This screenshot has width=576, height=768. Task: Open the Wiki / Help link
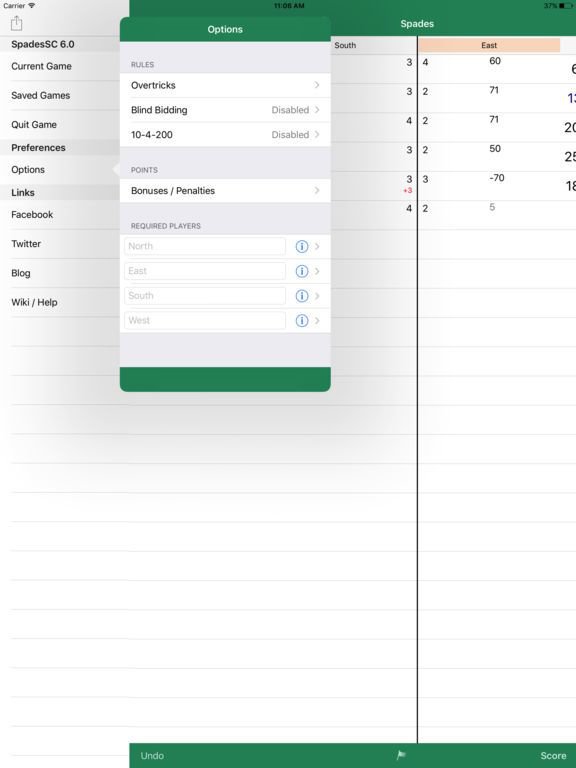34,302
